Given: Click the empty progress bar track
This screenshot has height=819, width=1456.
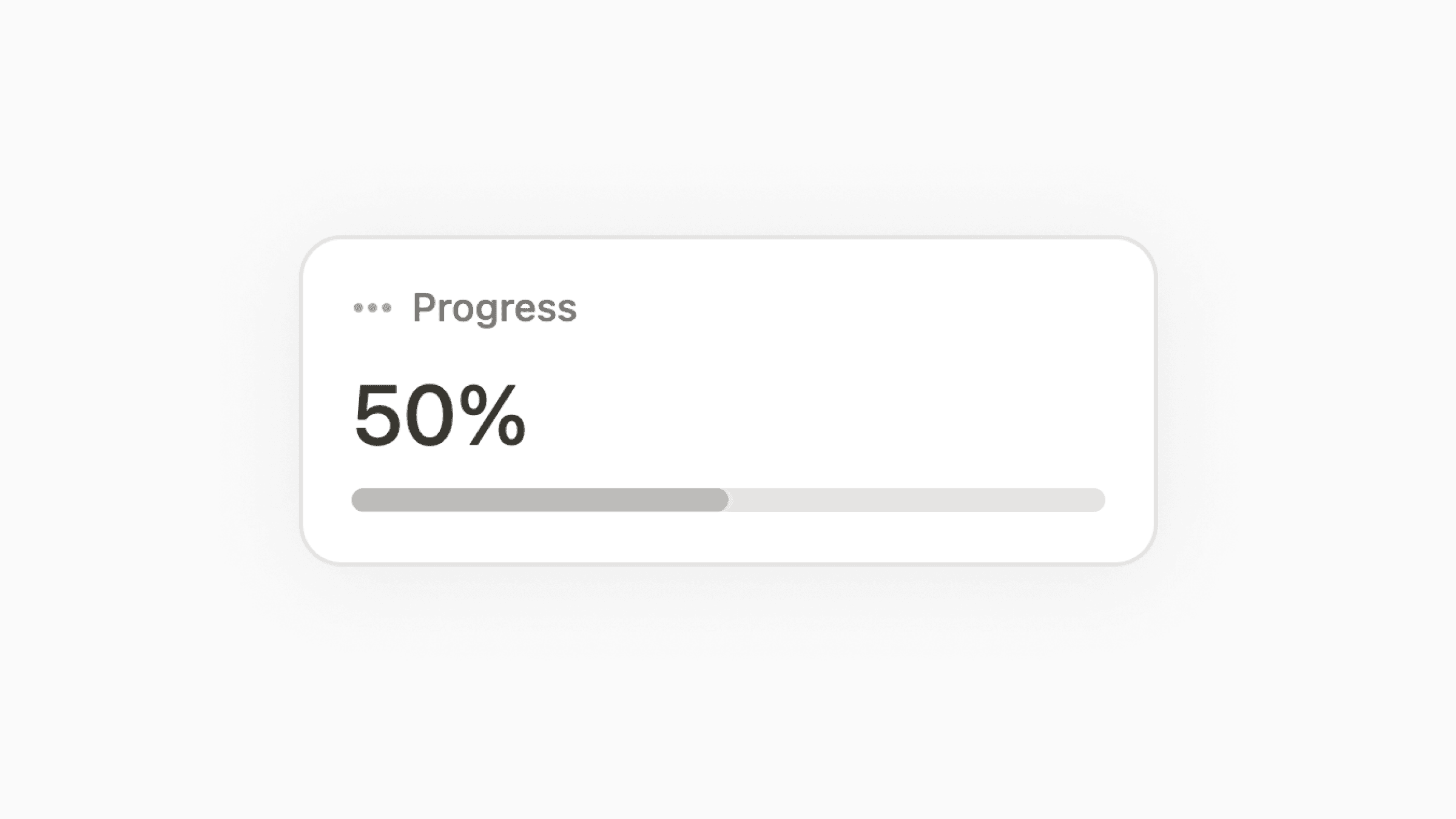Looking at the screenshot, I should (915, 500).
